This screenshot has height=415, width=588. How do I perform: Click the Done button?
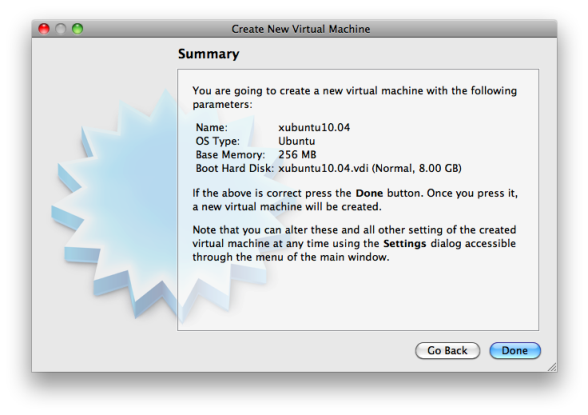coord(515,351)
